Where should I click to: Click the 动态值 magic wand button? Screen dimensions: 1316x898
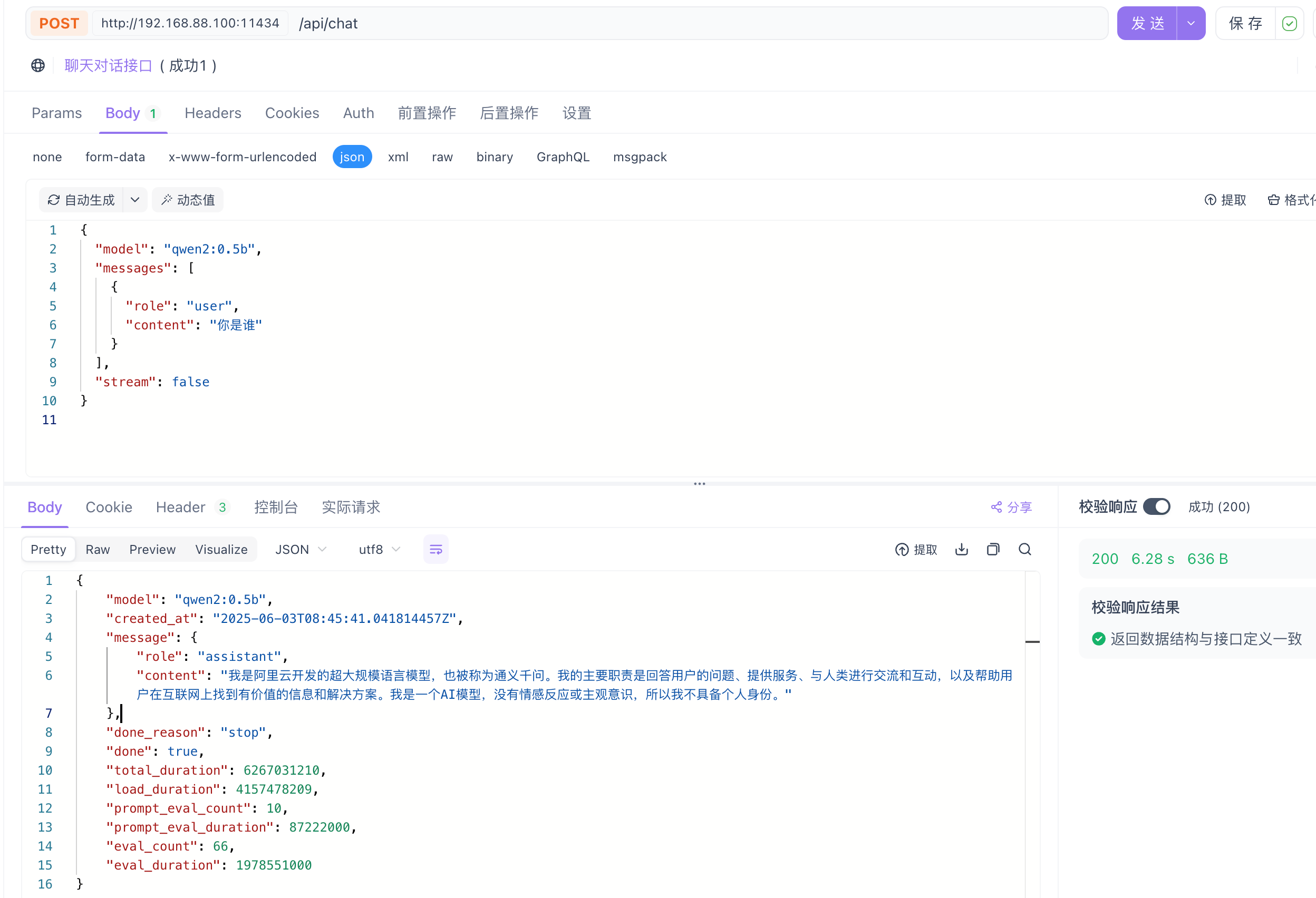click(x=187, y=200)
